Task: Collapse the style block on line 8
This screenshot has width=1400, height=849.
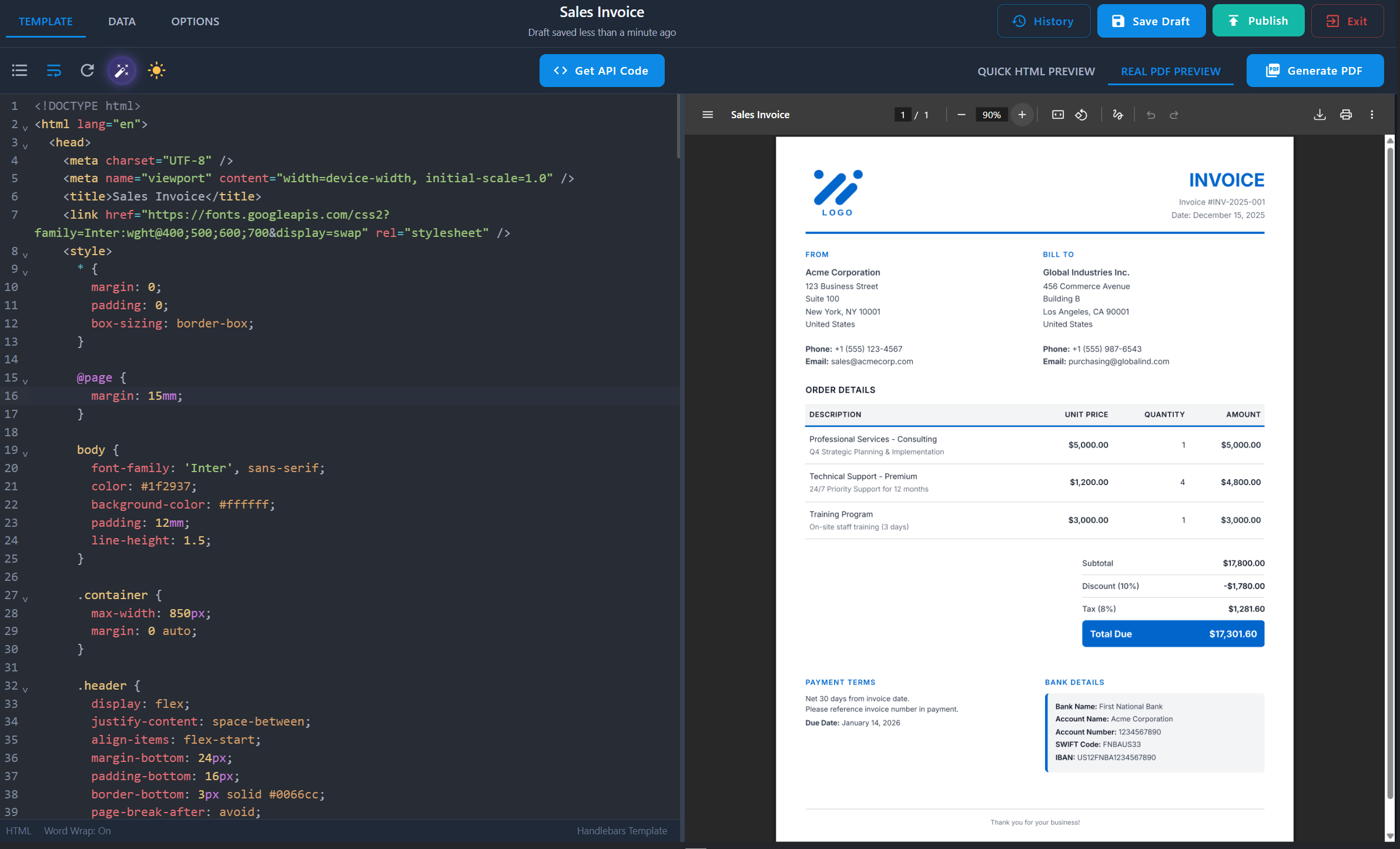Action: pos(25,255)
